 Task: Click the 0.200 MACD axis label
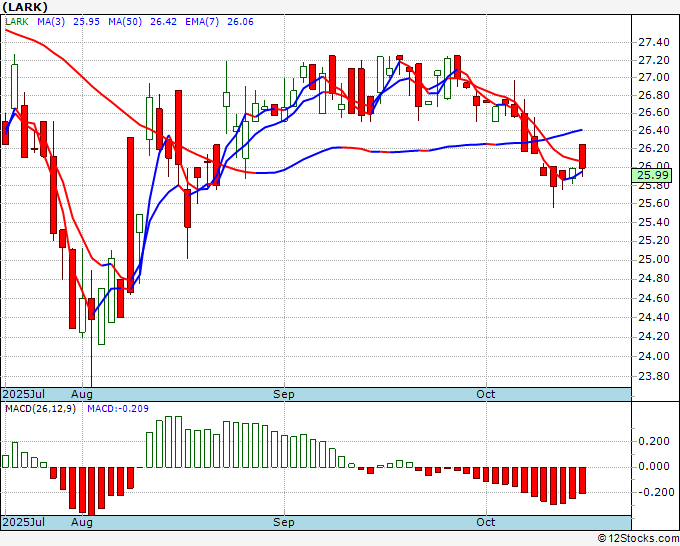656,441
